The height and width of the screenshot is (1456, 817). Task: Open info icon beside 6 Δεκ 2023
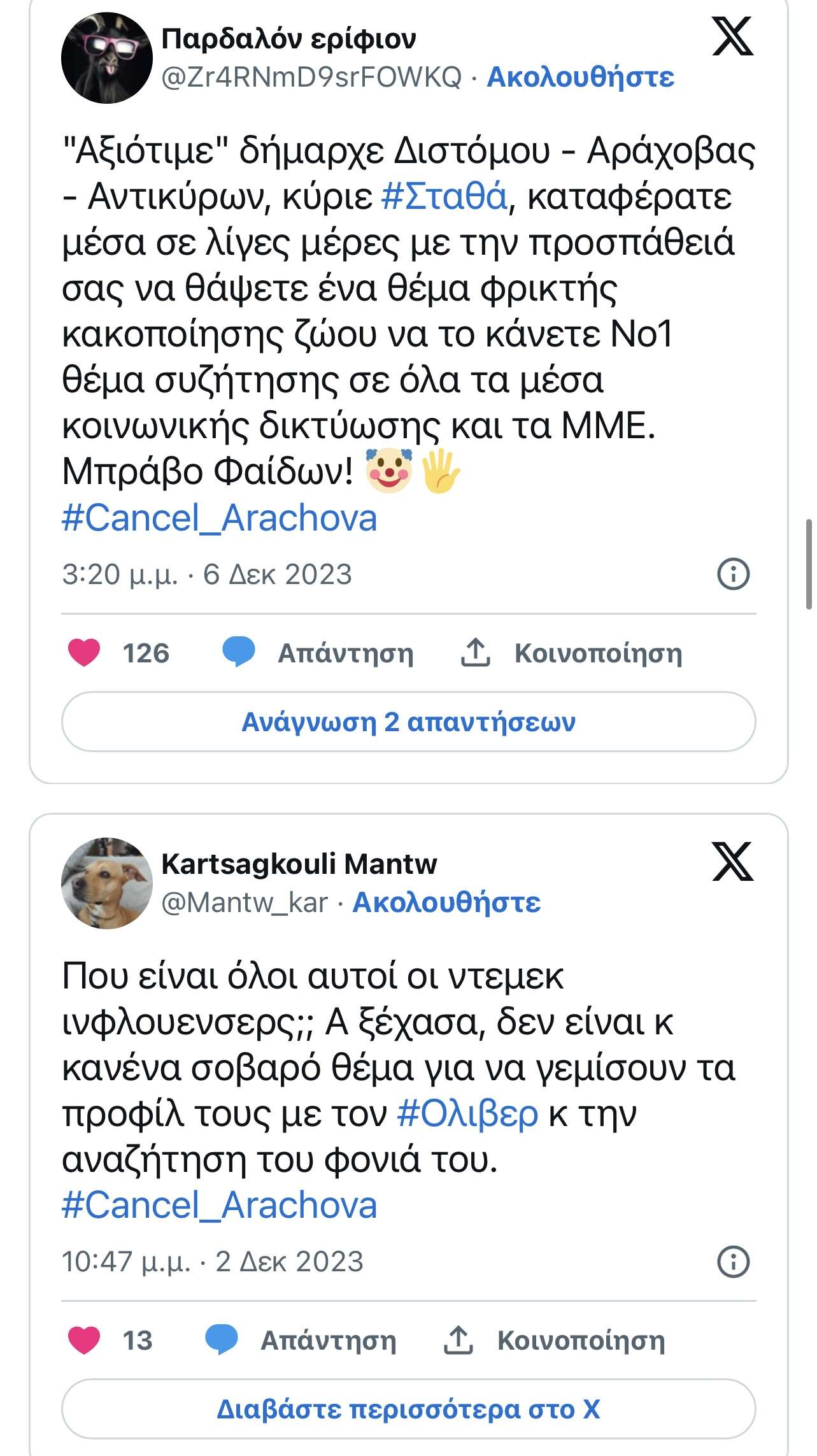tap(734, 574)
